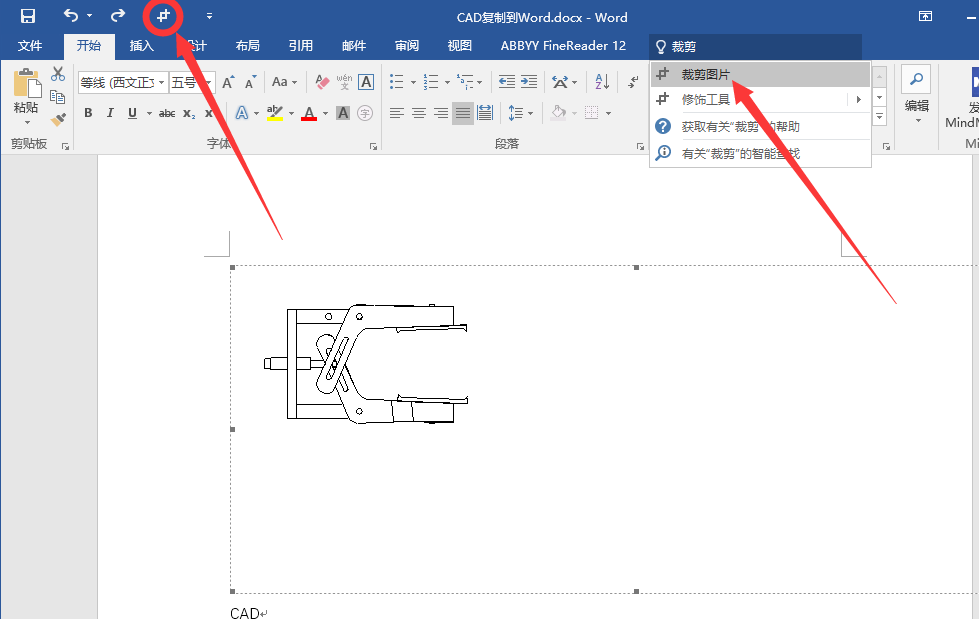Switch to the 布局 tab

[248, 46]
